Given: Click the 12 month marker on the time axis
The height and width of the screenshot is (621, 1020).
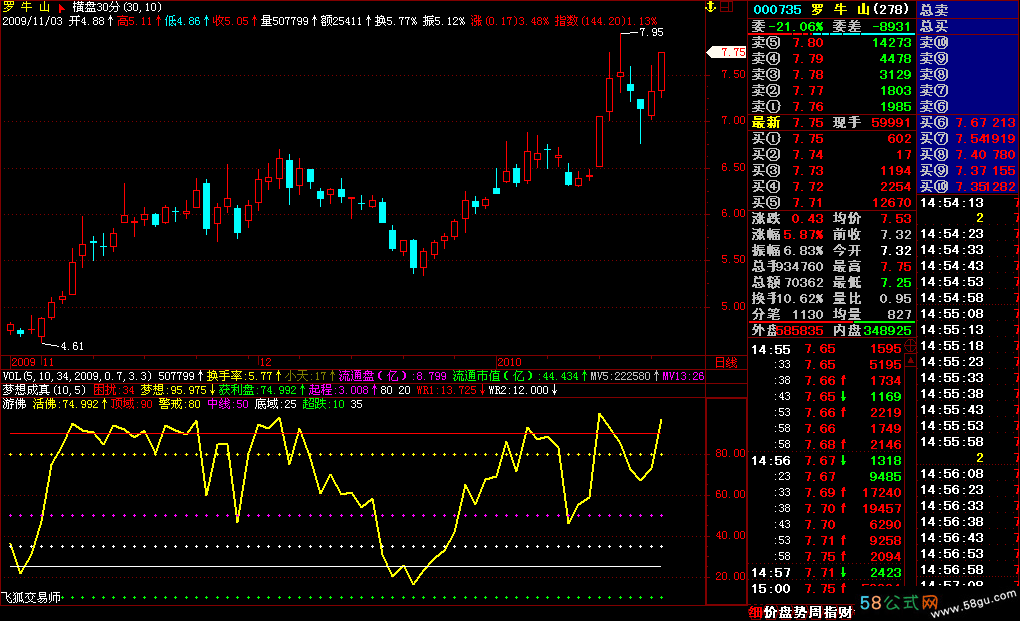Looking at the screenshot, I should [265, 362].
